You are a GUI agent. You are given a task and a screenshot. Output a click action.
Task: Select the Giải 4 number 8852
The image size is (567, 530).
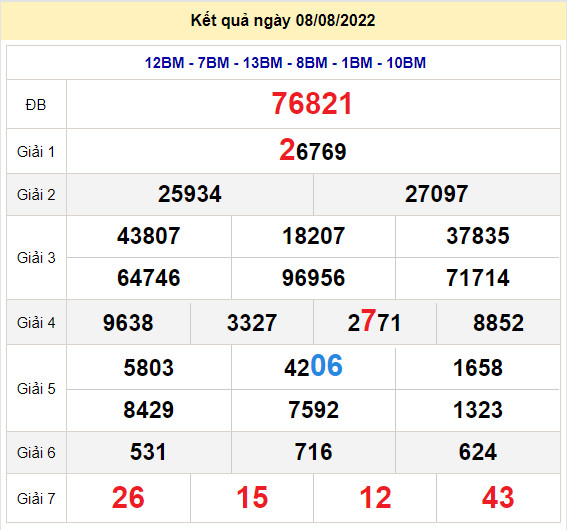click(498, 323)
